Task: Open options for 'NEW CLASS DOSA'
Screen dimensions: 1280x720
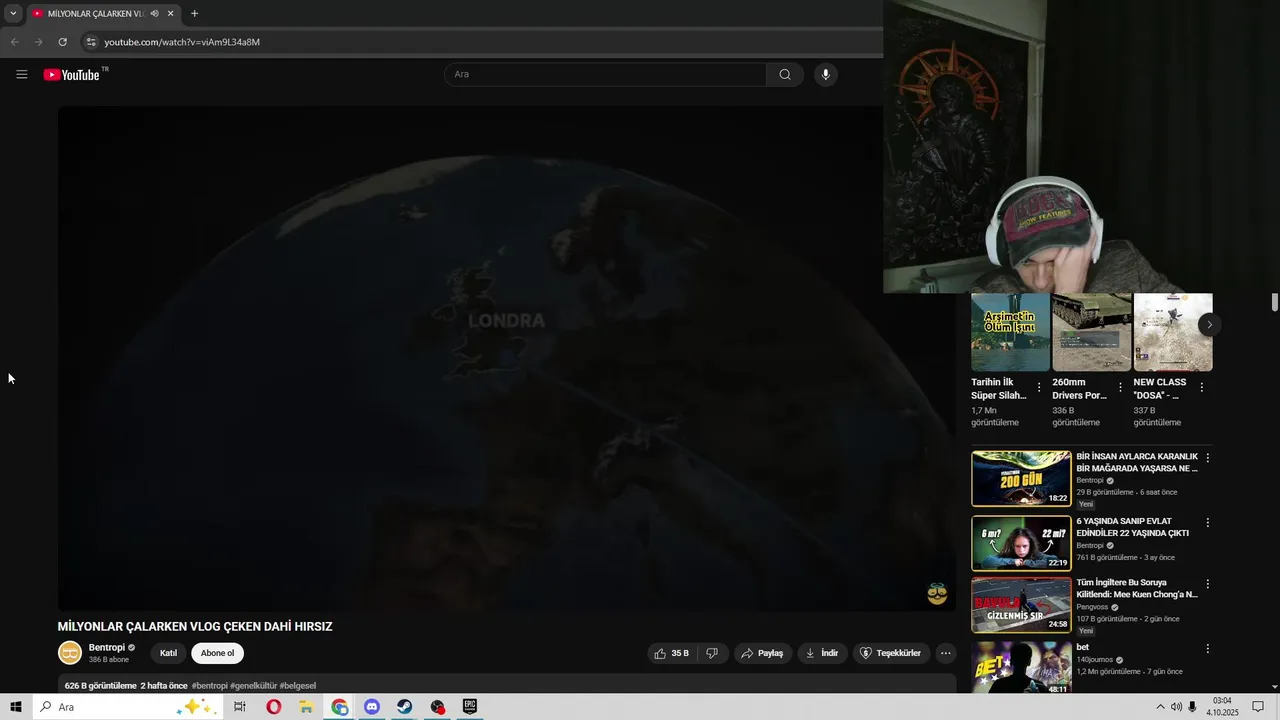Action: 1201,387
